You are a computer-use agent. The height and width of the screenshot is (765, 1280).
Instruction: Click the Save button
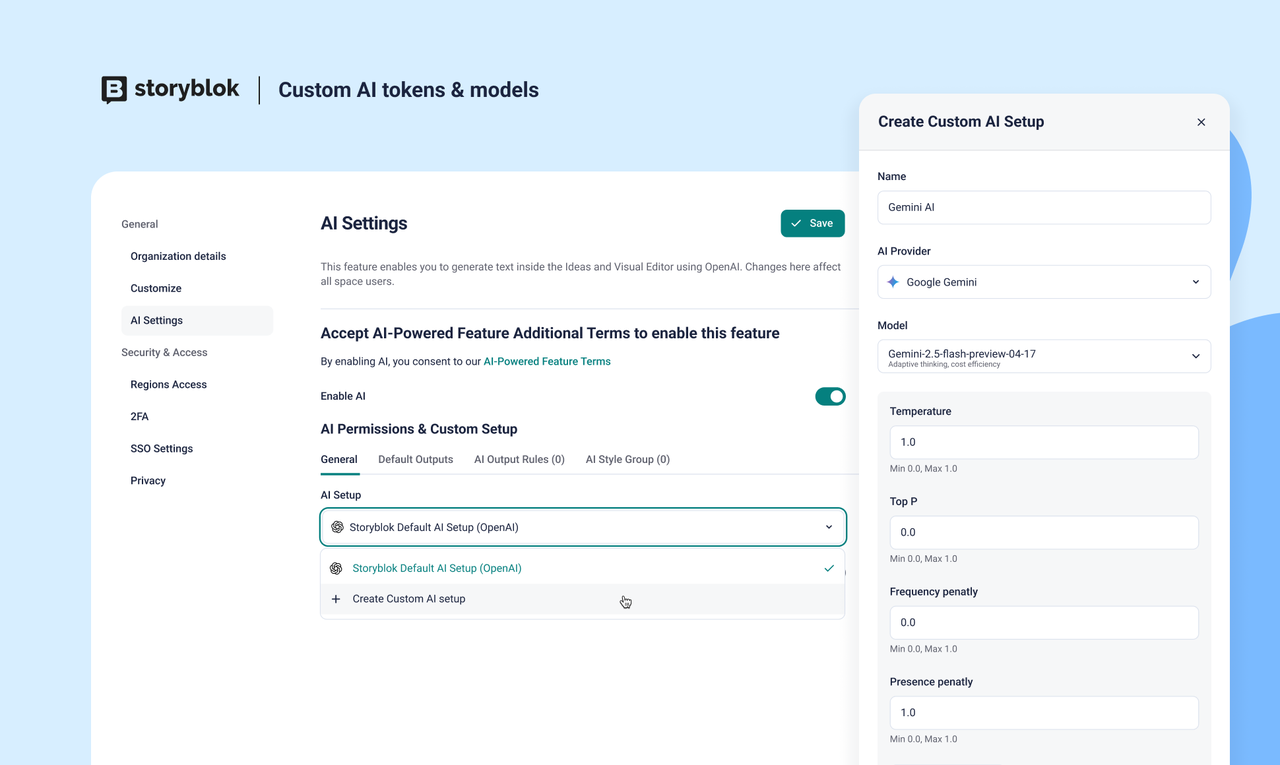point(812,223)
